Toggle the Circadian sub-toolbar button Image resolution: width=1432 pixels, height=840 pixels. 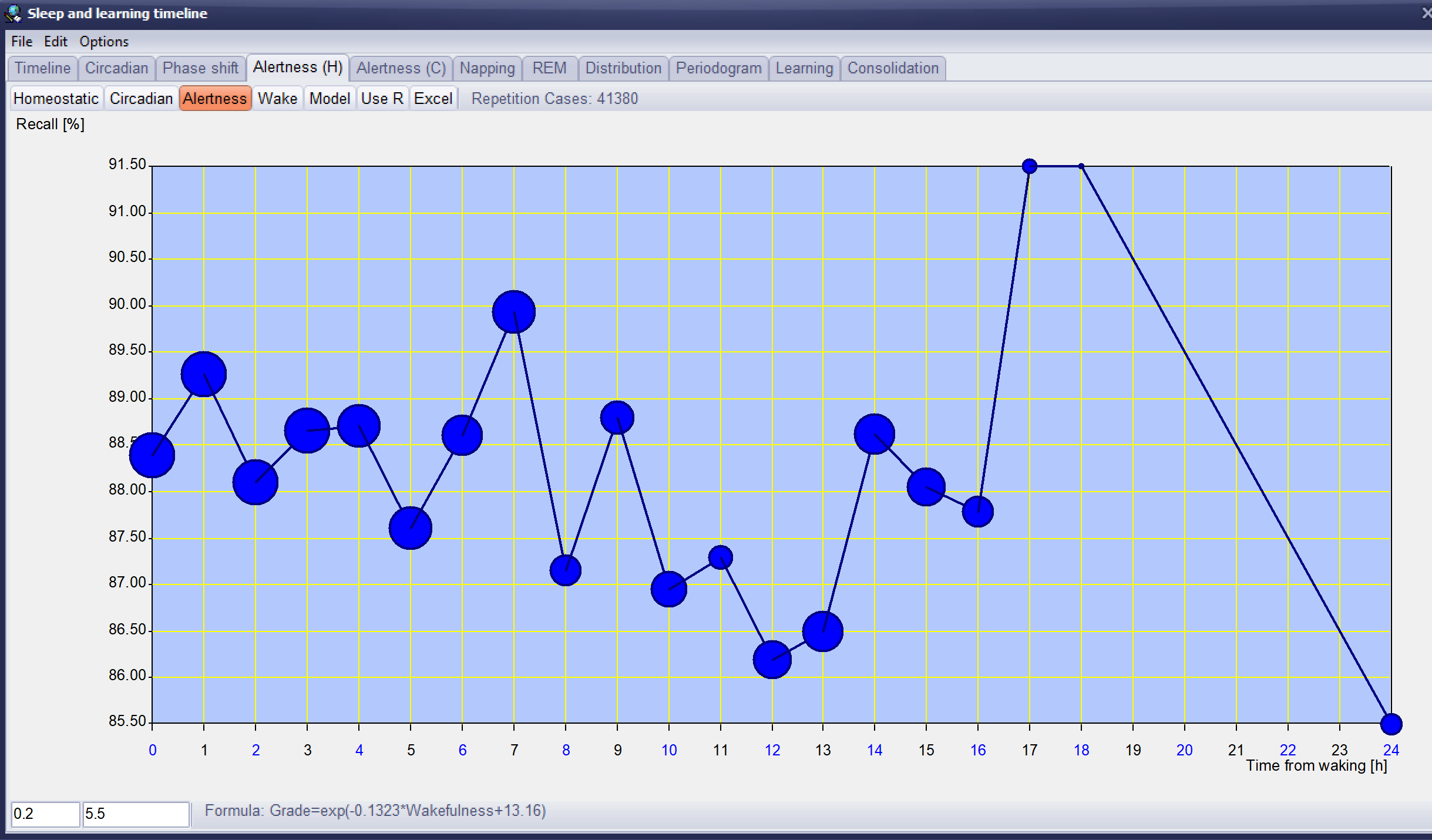[141, 99]
